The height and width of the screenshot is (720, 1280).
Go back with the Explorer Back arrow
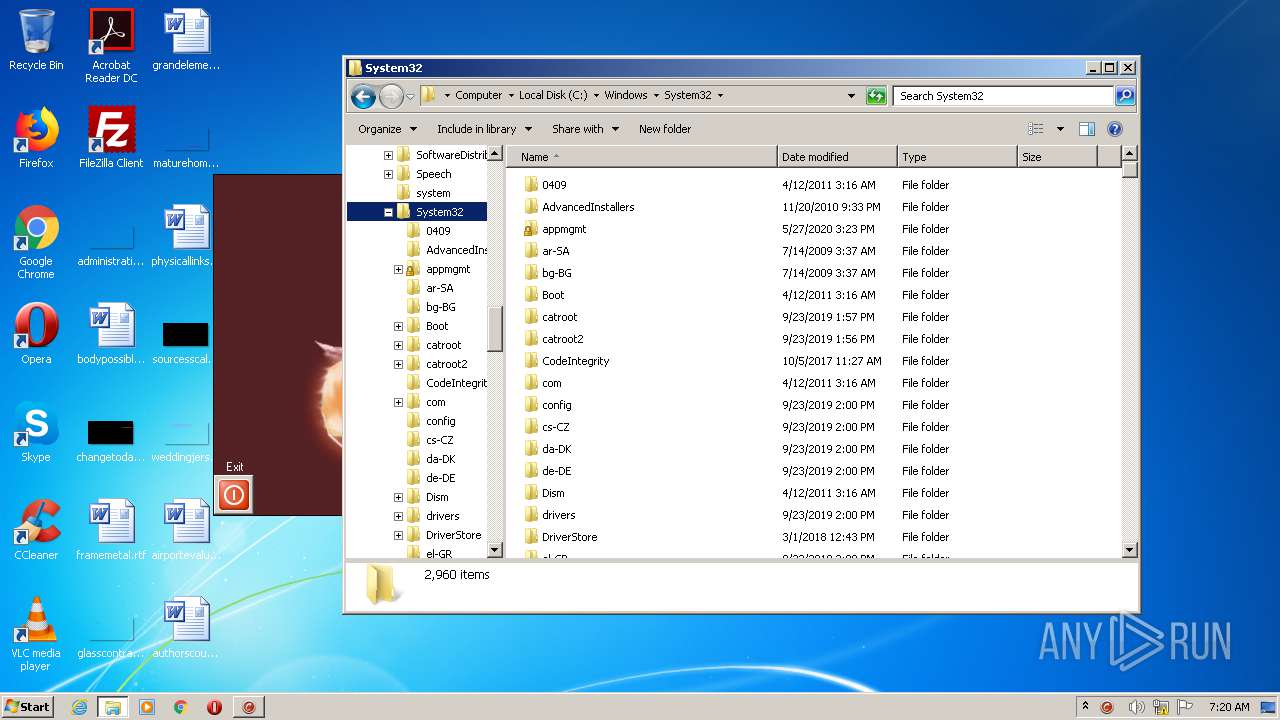363,96
